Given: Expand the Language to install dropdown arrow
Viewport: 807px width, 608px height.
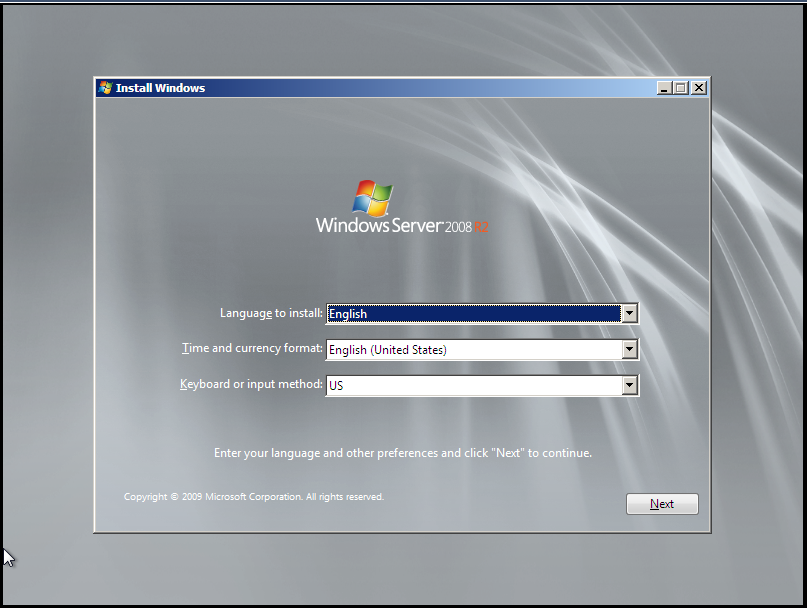Looking at the screenshot, I should click(629, 314).
